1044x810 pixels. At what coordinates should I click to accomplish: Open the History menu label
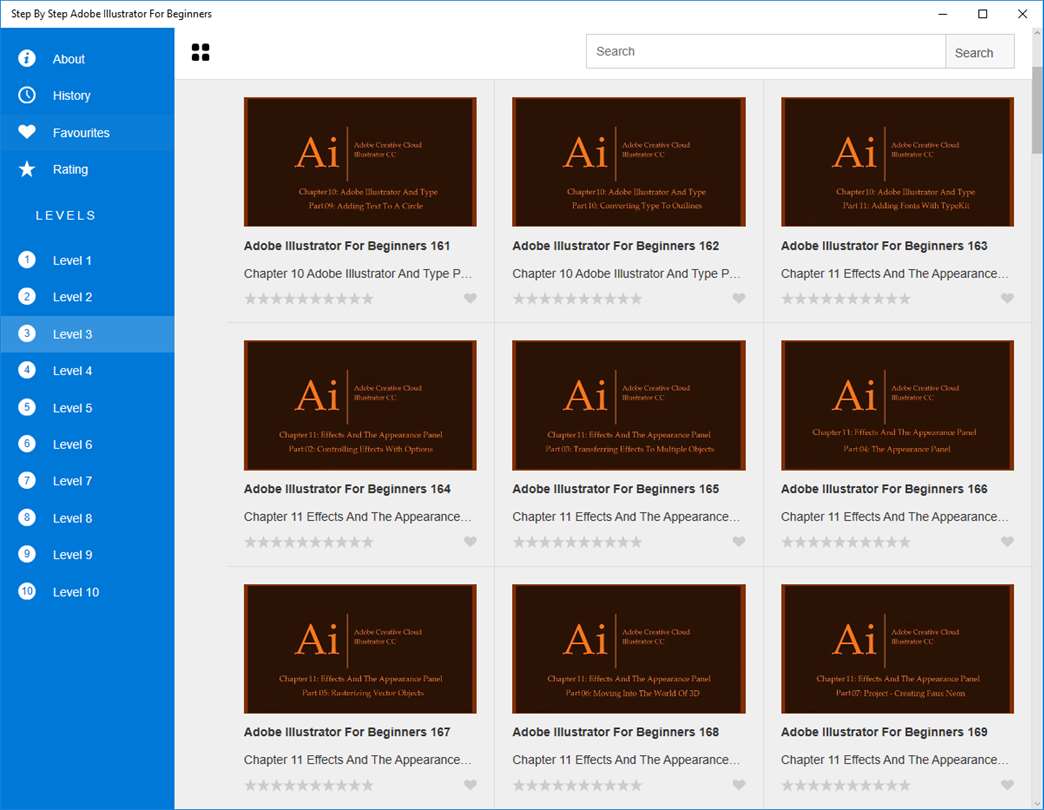pos(71,96)
